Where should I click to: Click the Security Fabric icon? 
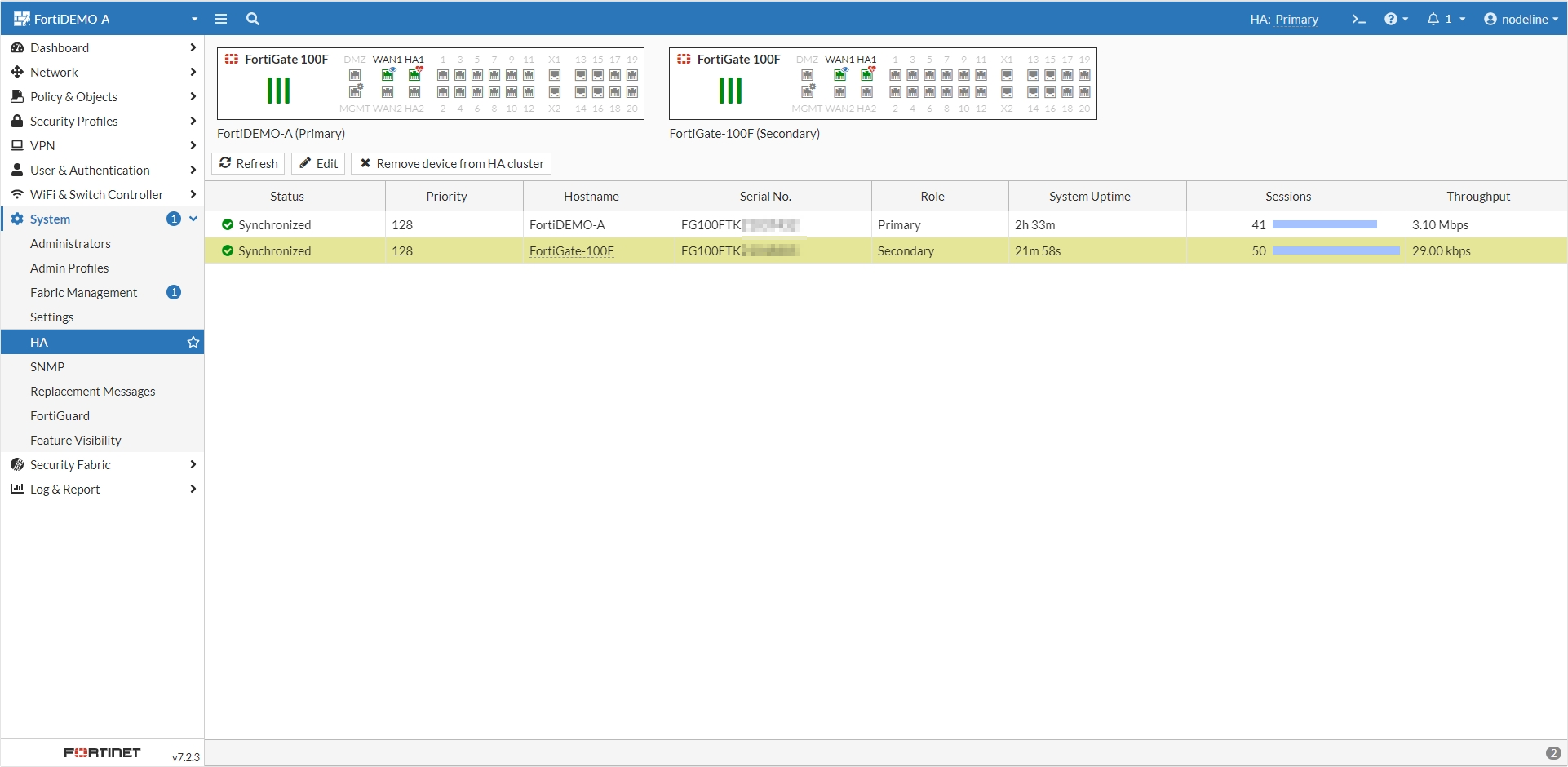coord(17,464)
